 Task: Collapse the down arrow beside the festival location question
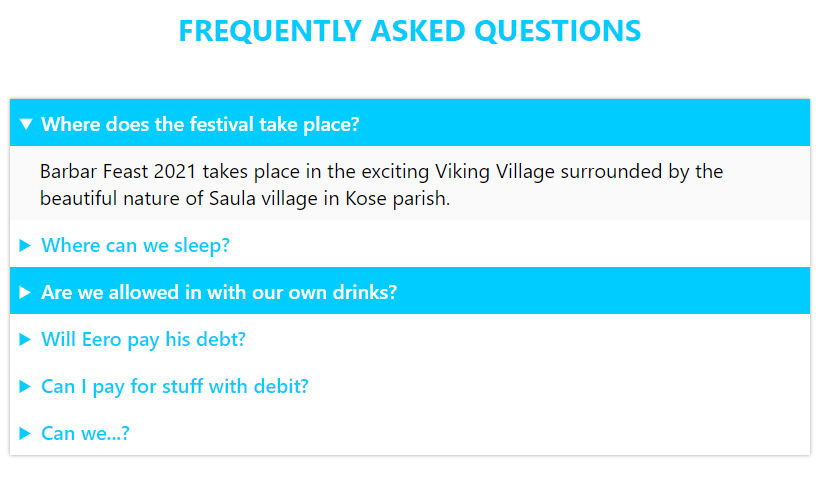point(26,124)
